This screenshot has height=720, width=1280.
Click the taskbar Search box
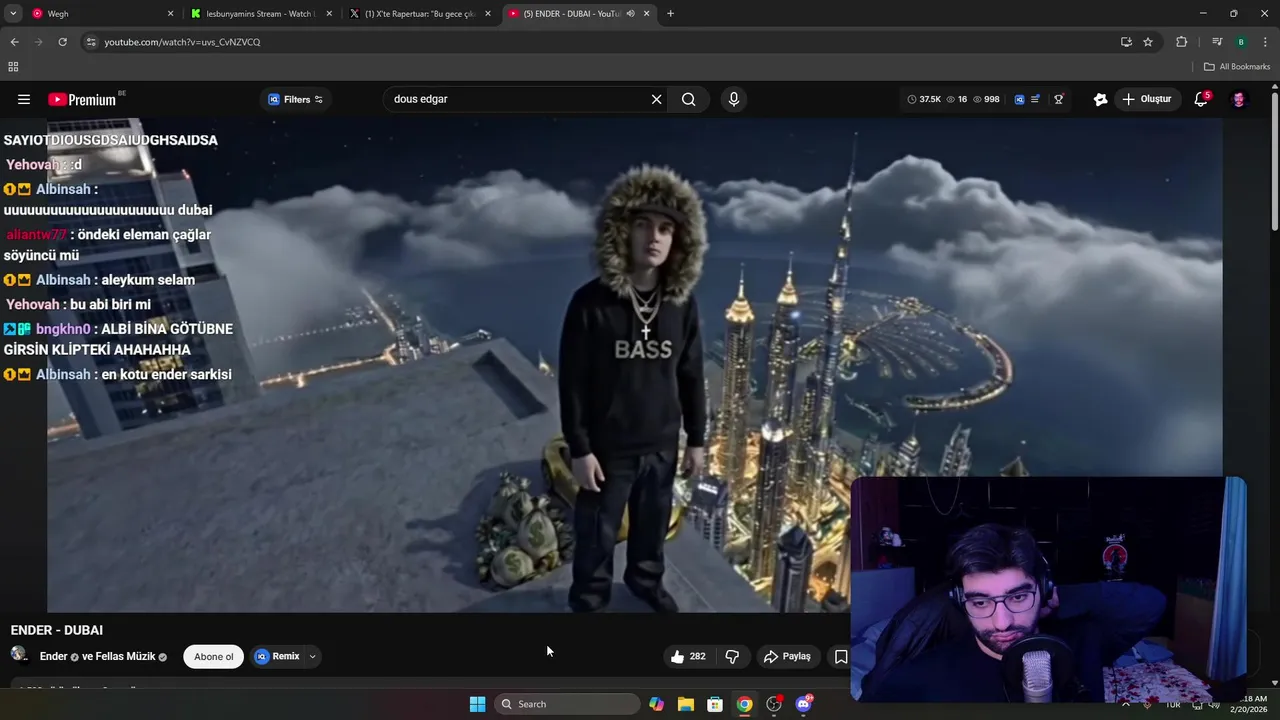[567, 704]
